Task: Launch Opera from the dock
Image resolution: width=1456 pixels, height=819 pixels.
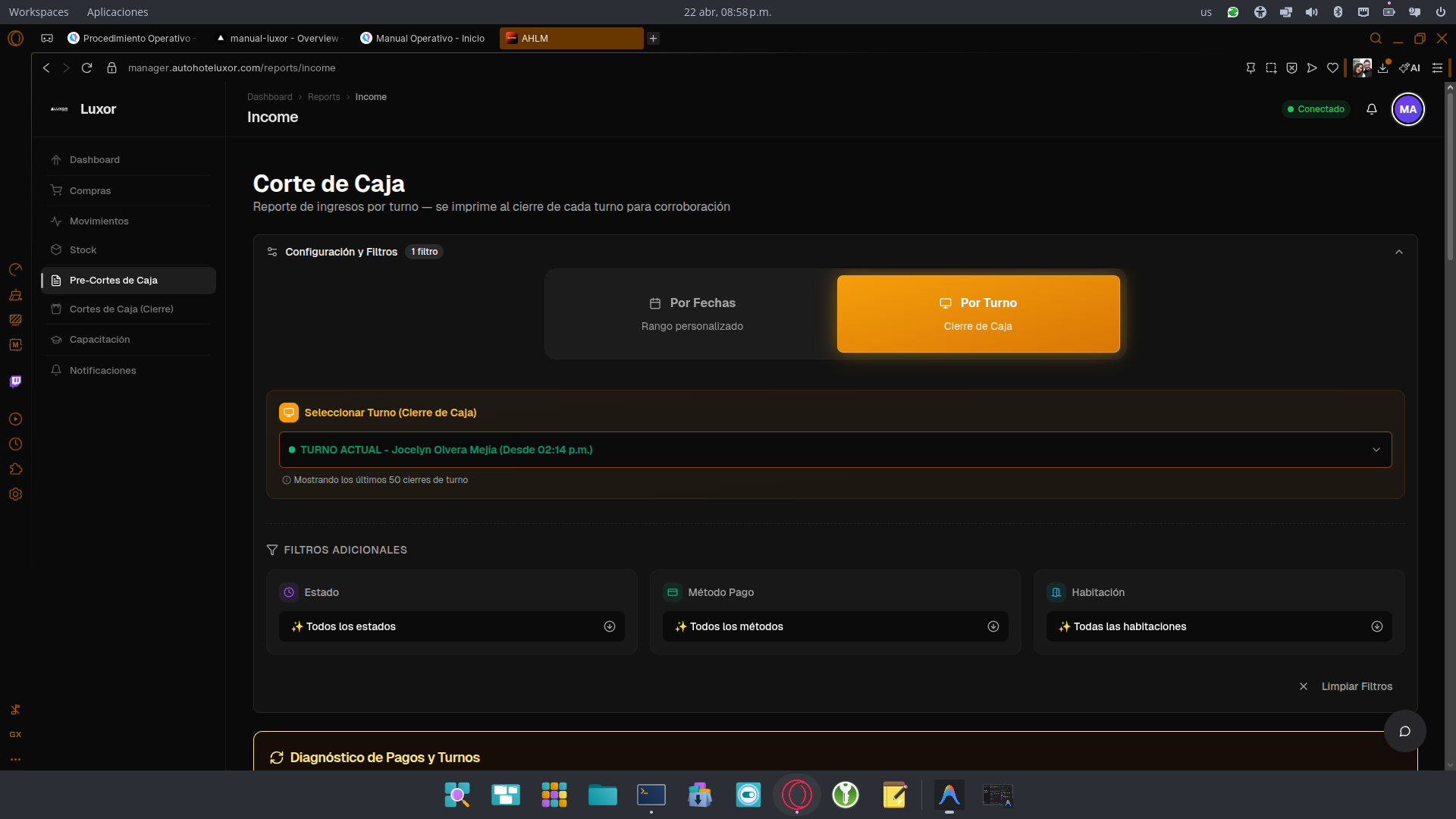Action: pos(797,795)
